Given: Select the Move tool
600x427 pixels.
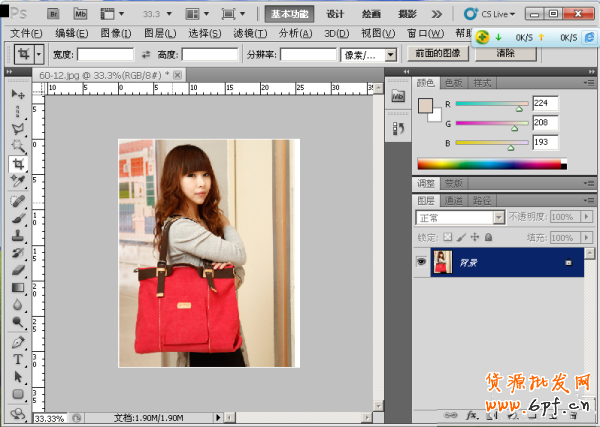Looking at the screenshot, I should click(x=18, y=94).
